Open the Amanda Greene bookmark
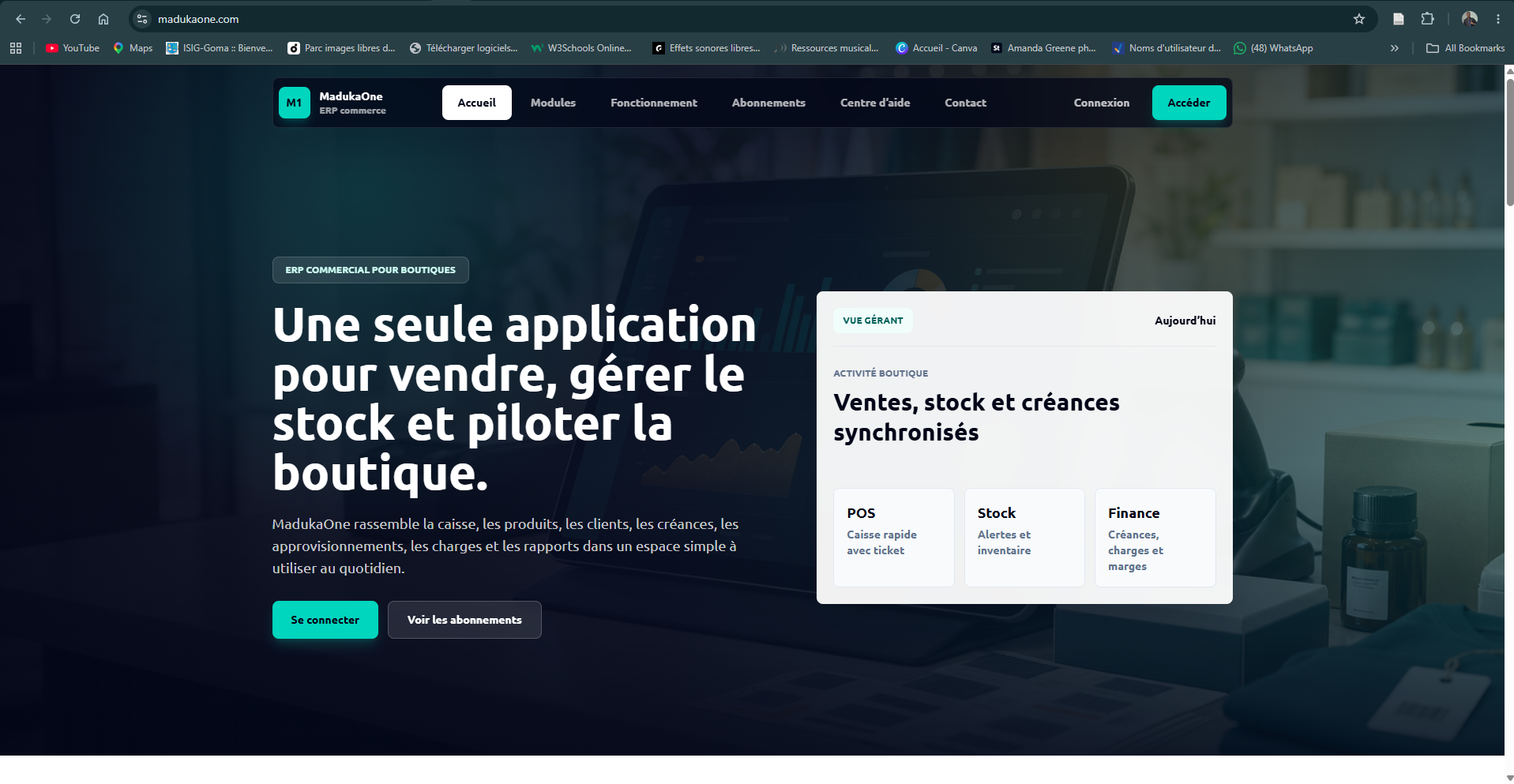 [1043, 48]
